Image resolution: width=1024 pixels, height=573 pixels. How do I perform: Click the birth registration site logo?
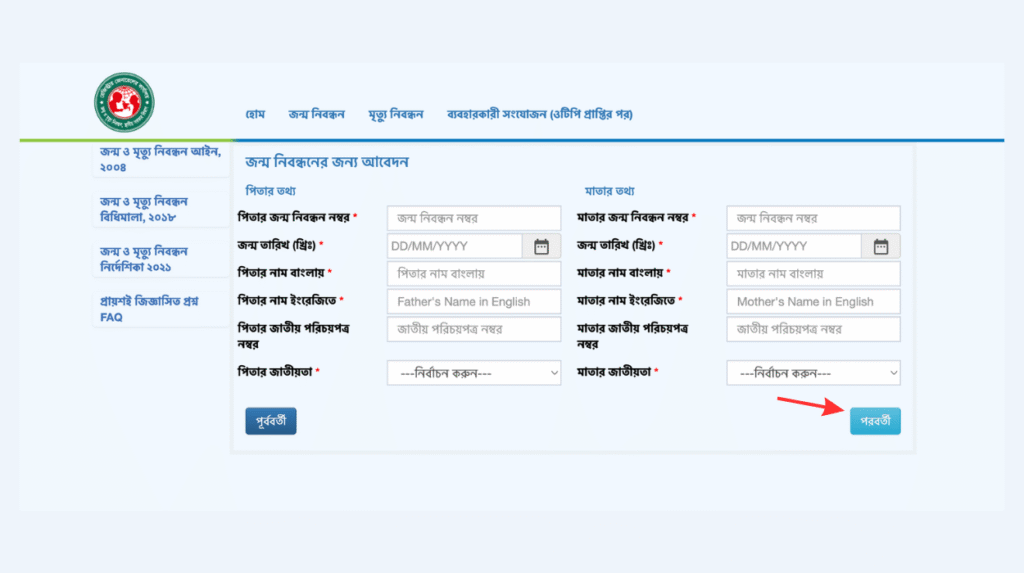click(x=125, y=103)
